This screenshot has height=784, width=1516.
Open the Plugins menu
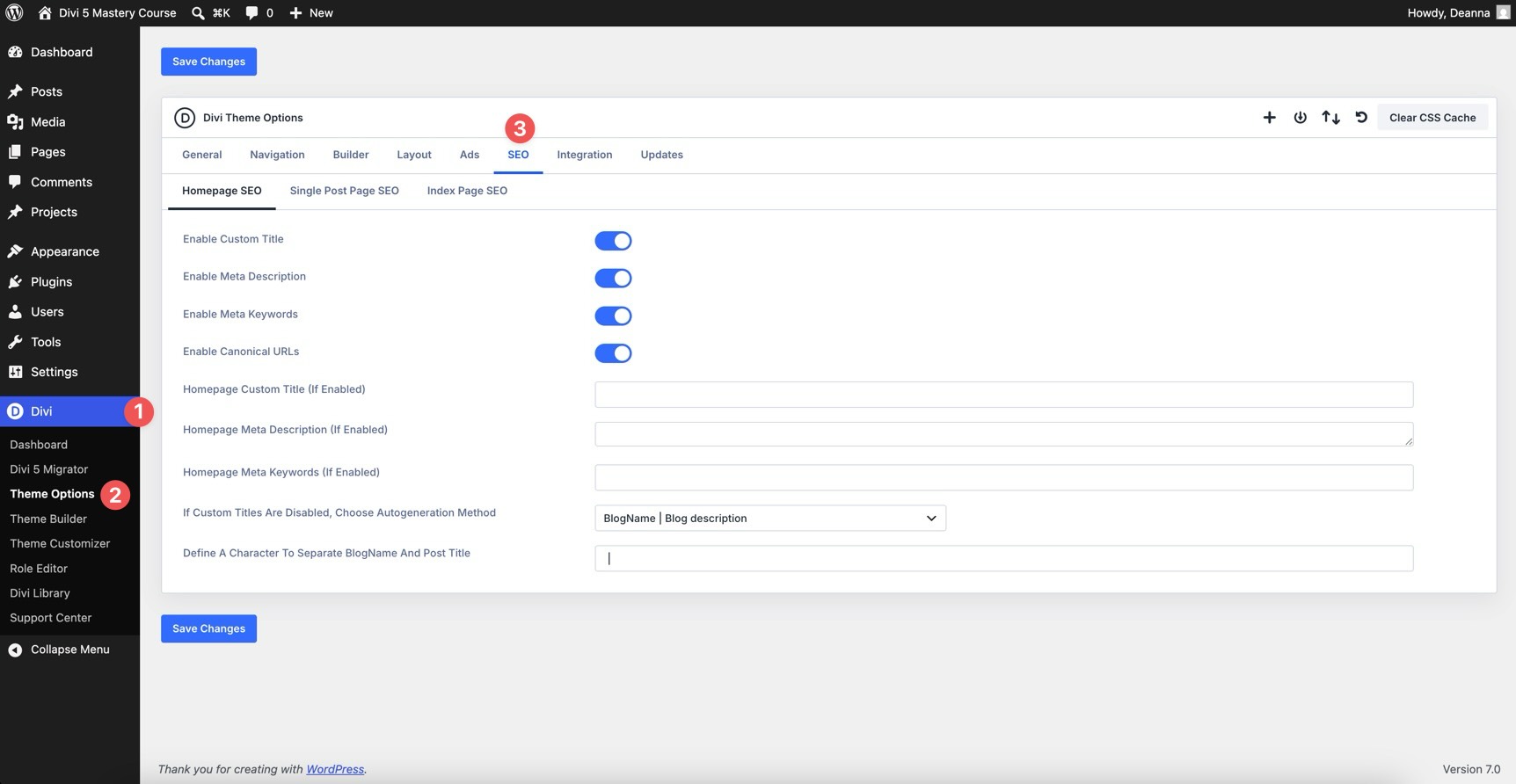click(x=69, y=281)
